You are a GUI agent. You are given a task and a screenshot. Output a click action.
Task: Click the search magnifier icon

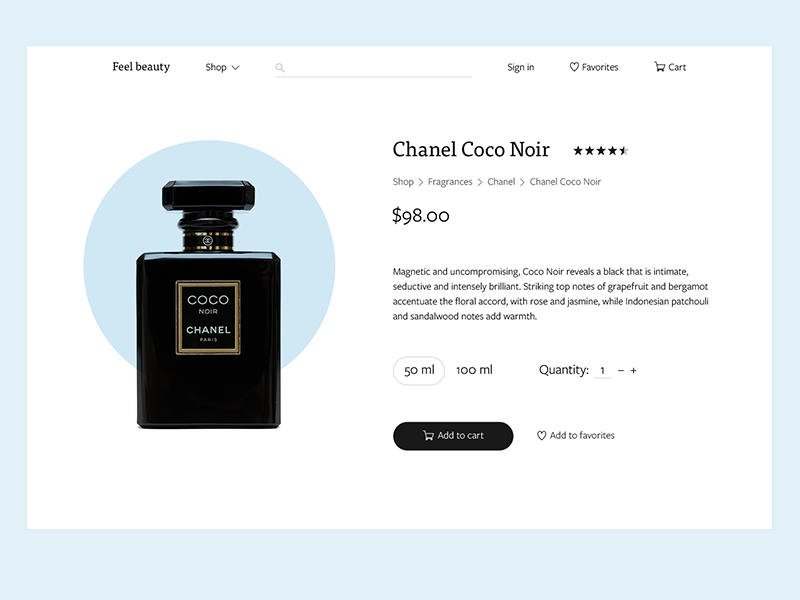[x=280, y=67]
